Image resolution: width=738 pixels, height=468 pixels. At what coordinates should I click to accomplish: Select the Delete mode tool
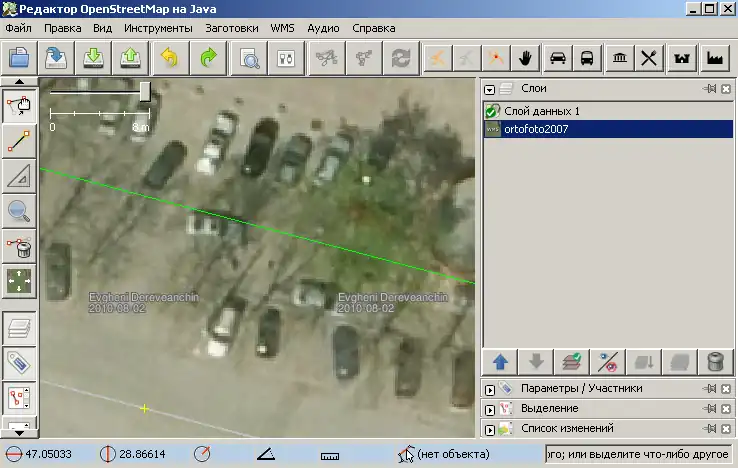[19, 245]
